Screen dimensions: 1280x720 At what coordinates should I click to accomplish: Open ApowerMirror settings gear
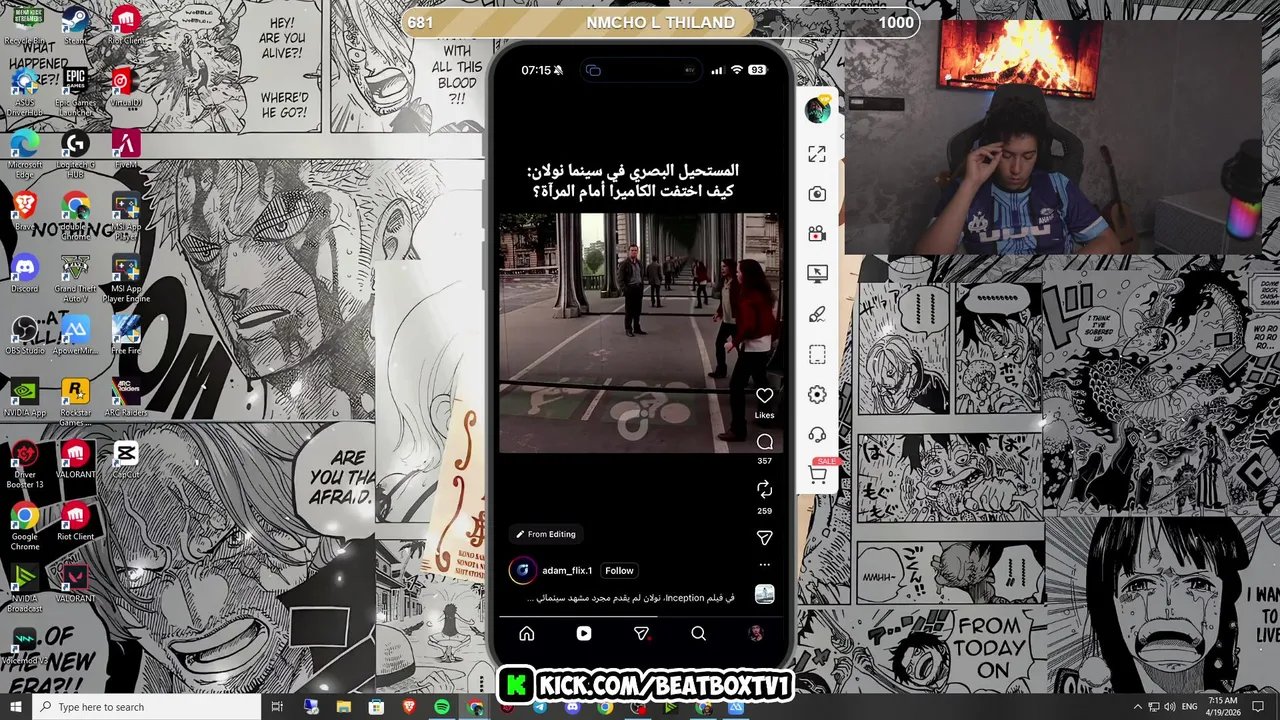click(817, 395)
